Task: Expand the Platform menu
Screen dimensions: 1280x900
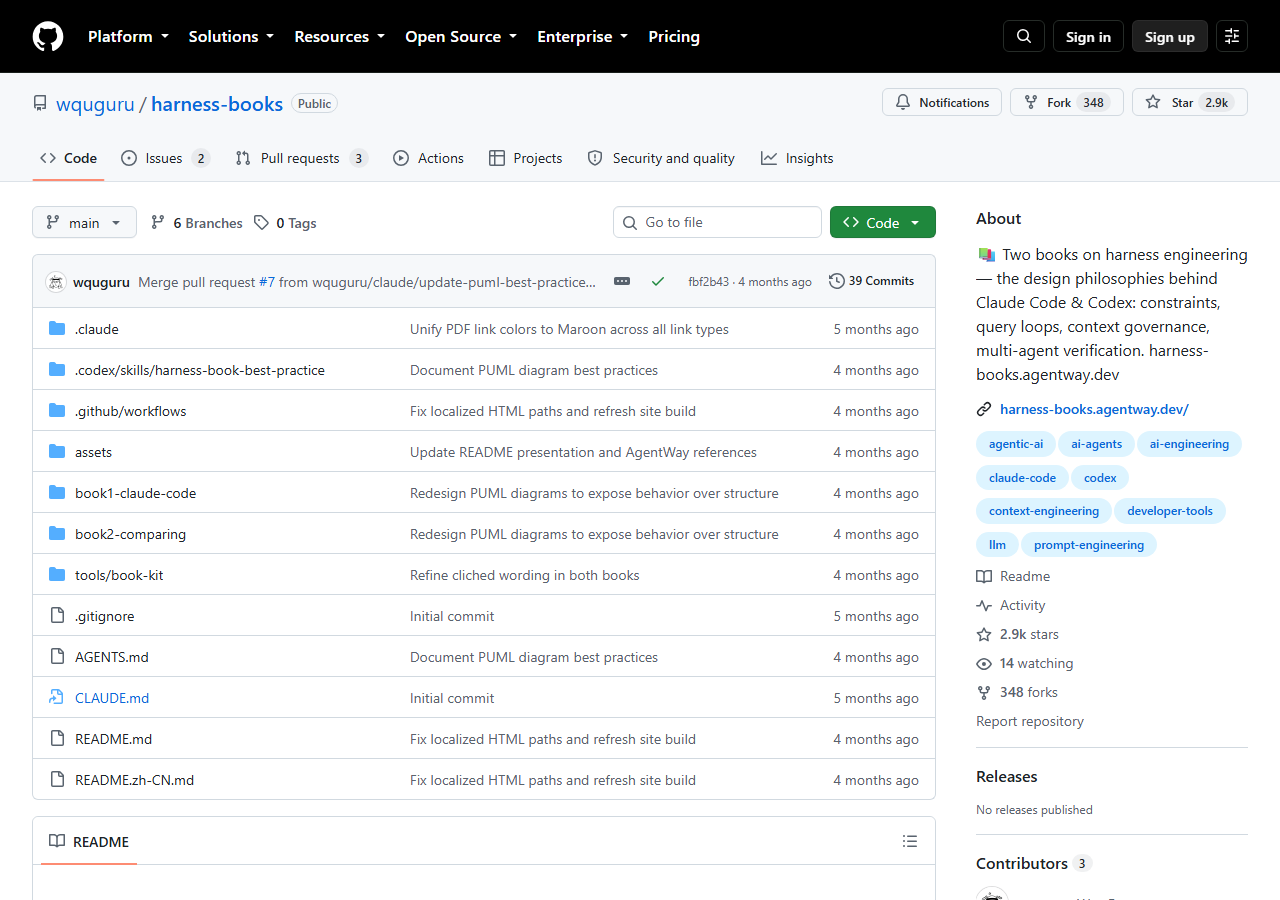Action: tap(128, 36)
